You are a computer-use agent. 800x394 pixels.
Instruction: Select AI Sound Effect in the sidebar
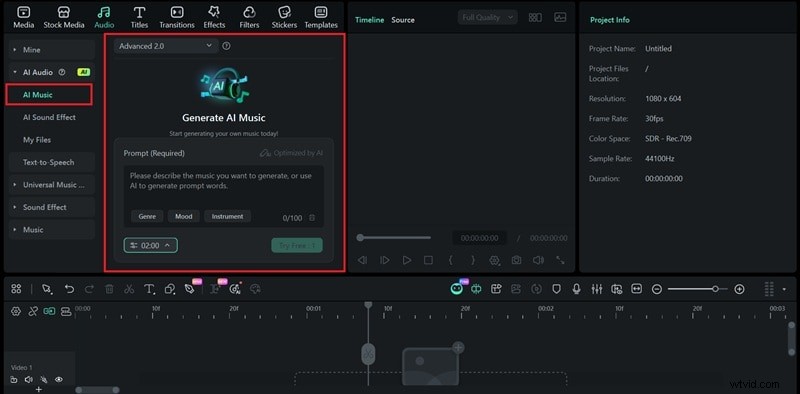[49, 117]
